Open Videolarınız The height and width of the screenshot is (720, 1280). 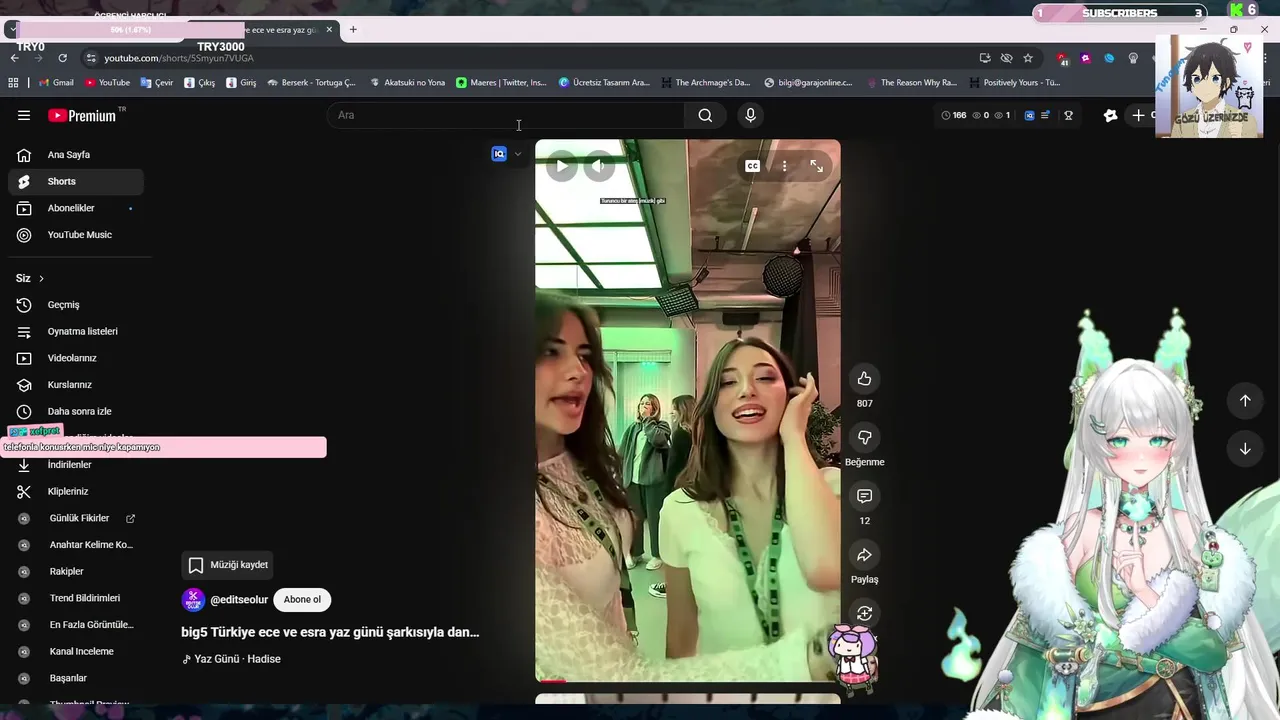point(76,358)
